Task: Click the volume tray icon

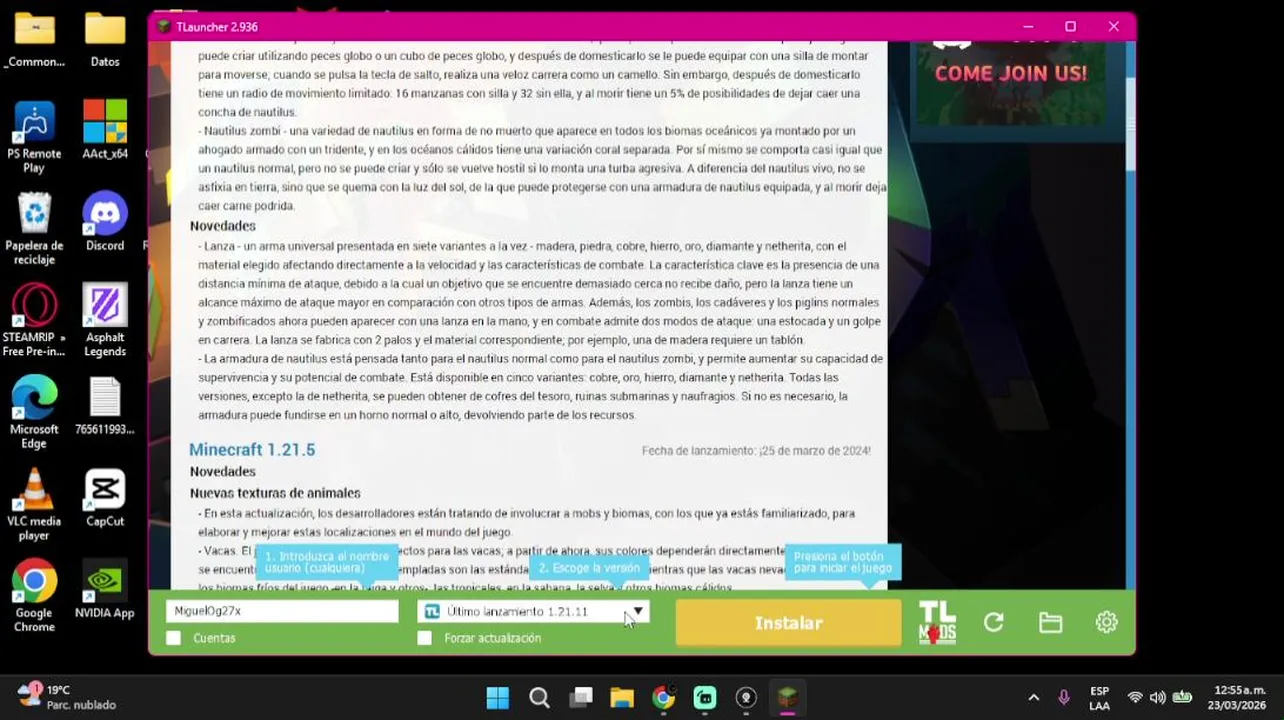Action: point(1158,698)
